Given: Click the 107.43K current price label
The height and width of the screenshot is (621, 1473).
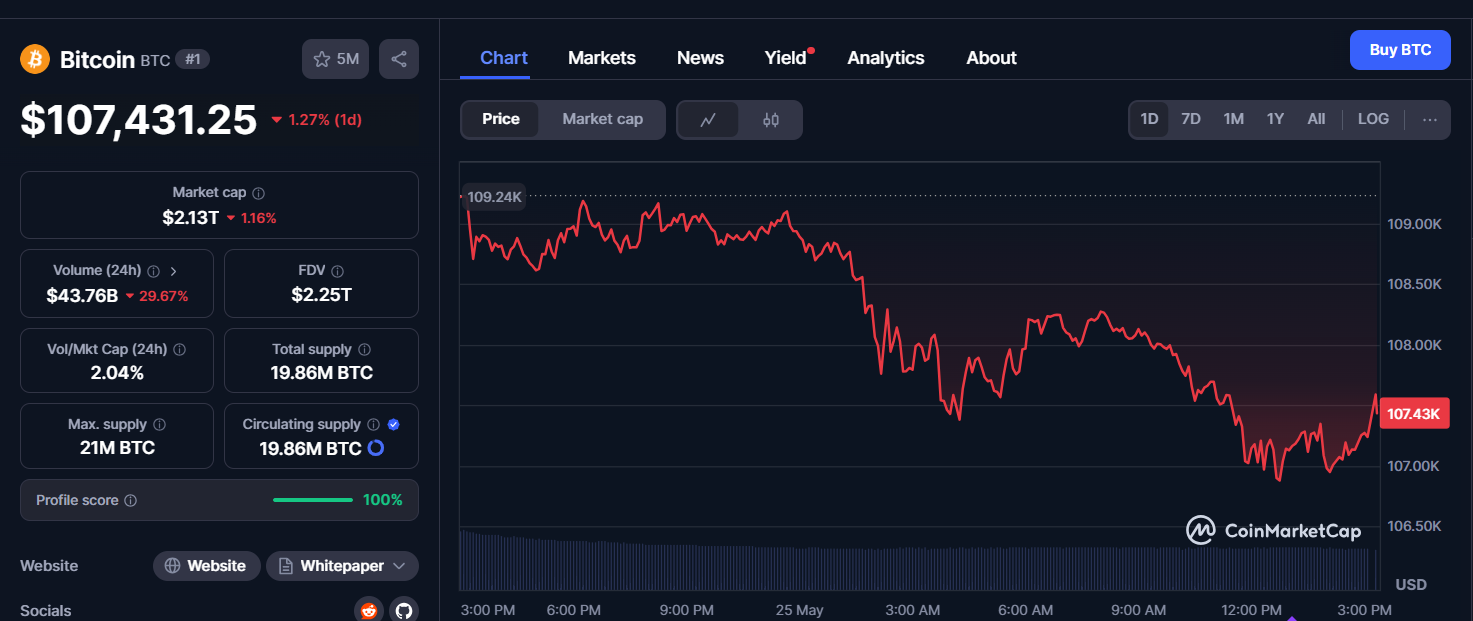Looking at the screenshot, I should point(1413,414).
